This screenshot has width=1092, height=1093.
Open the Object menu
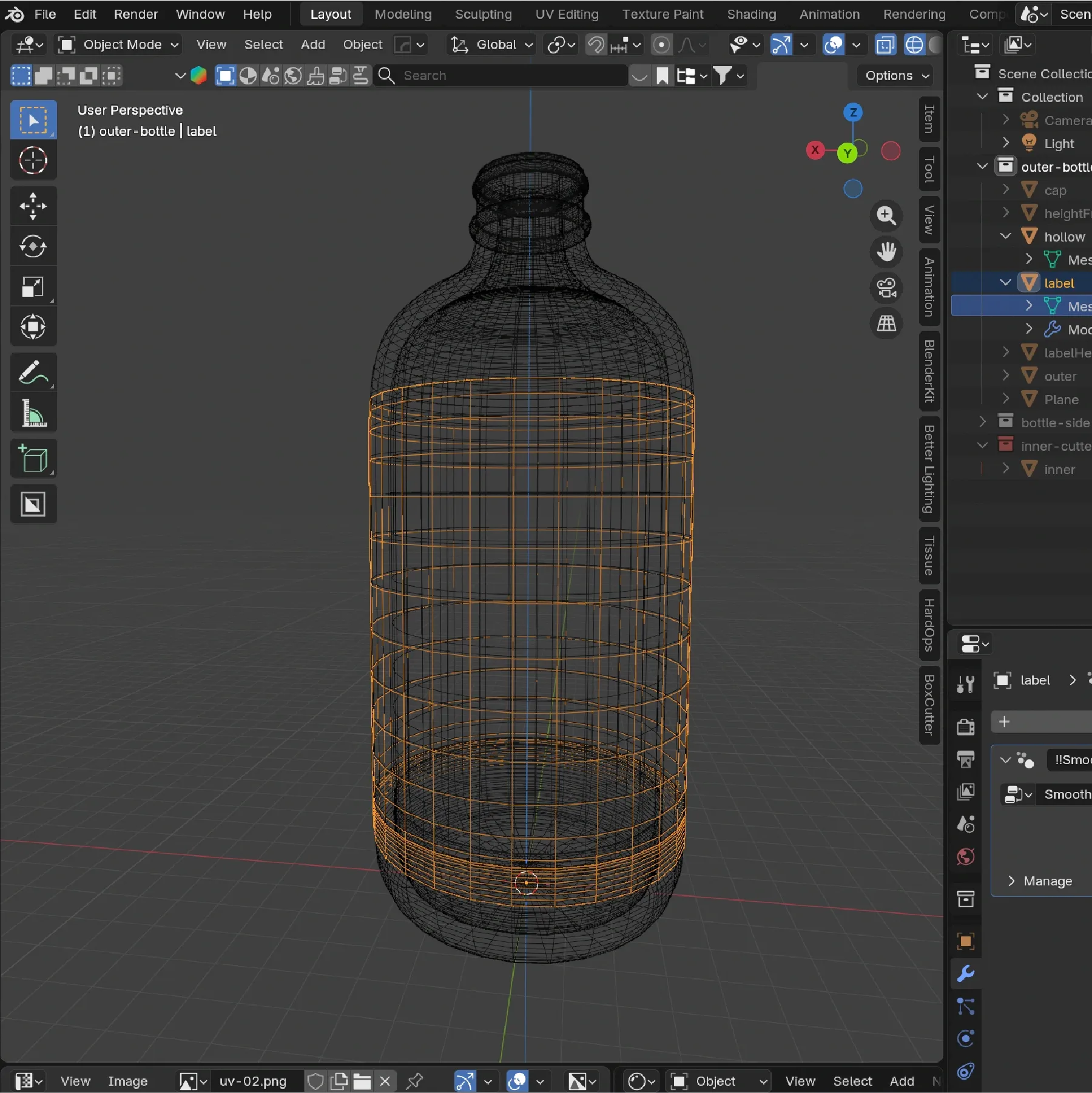pos(362,45)
